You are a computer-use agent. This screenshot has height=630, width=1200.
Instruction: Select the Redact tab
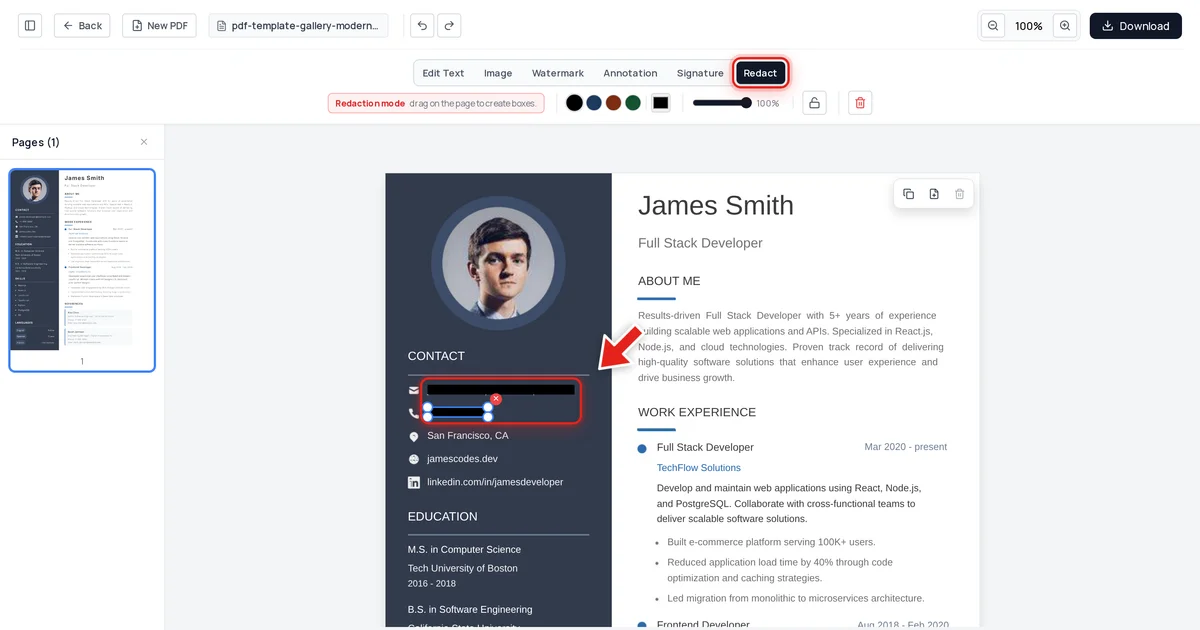point(760,73)
